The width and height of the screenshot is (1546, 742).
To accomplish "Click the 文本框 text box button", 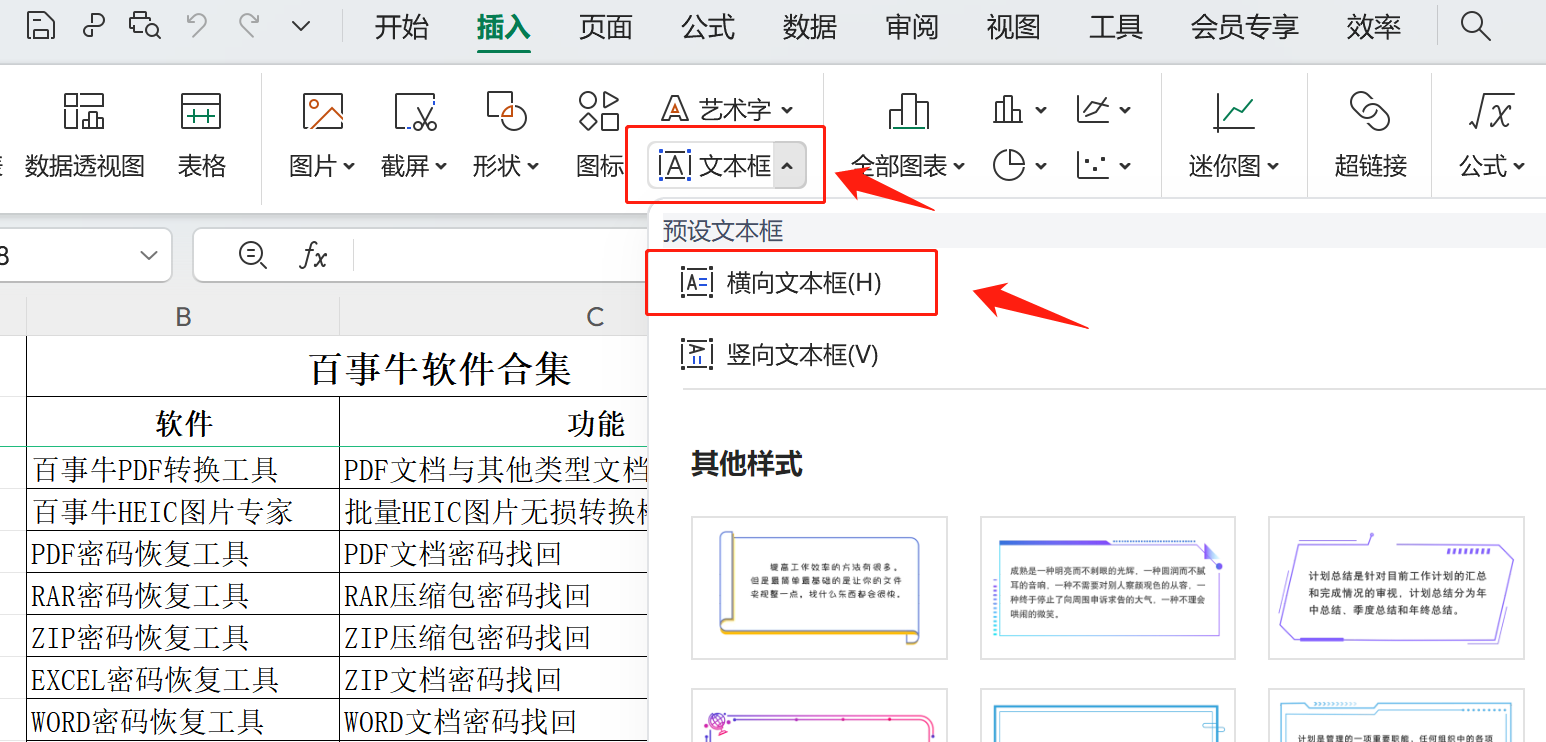I will click(x=712, y=166).
